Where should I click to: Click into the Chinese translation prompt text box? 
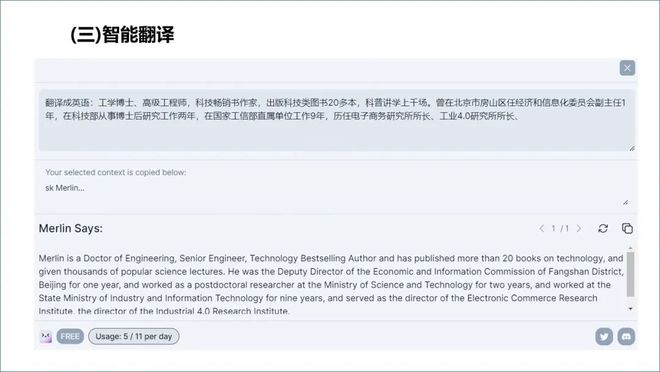click(337, 120)
